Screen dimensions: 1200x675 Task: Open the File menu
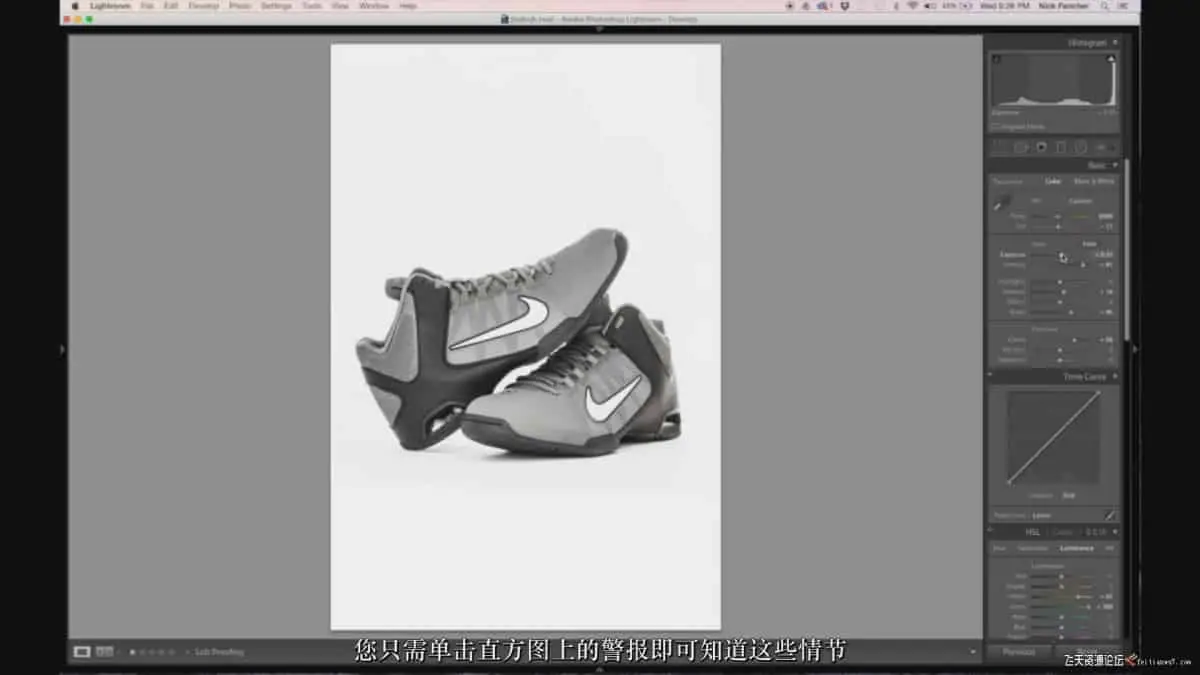[x=147, y=6]
